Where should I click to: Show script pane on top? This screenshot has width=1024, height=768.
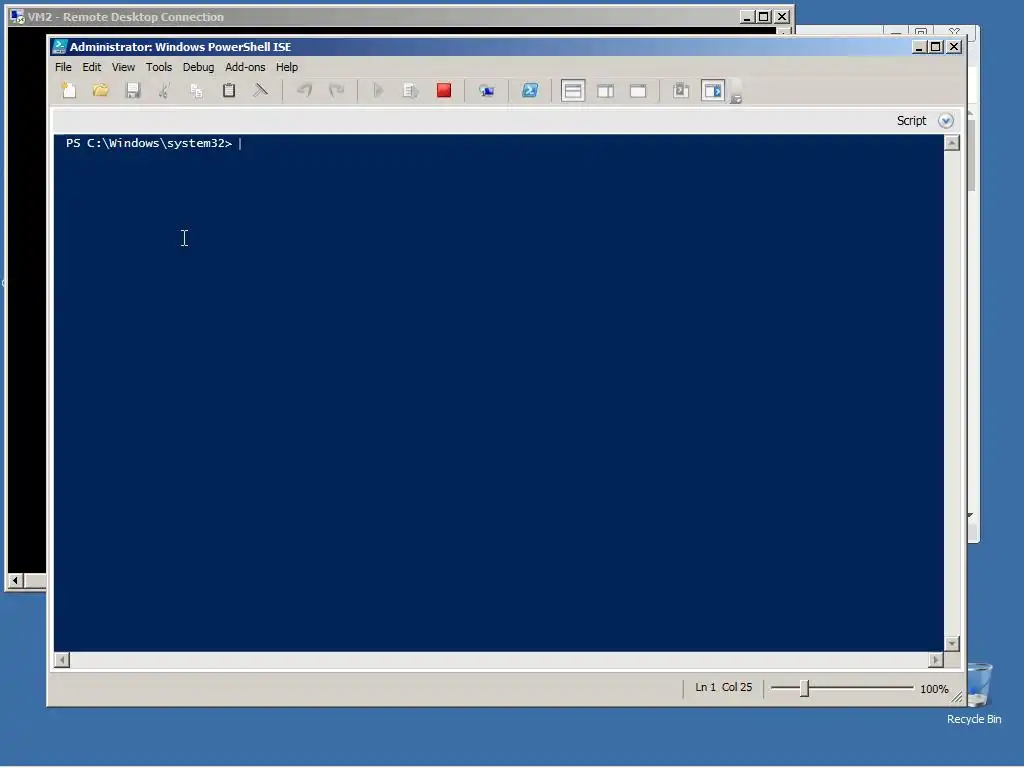coord(573,91)
